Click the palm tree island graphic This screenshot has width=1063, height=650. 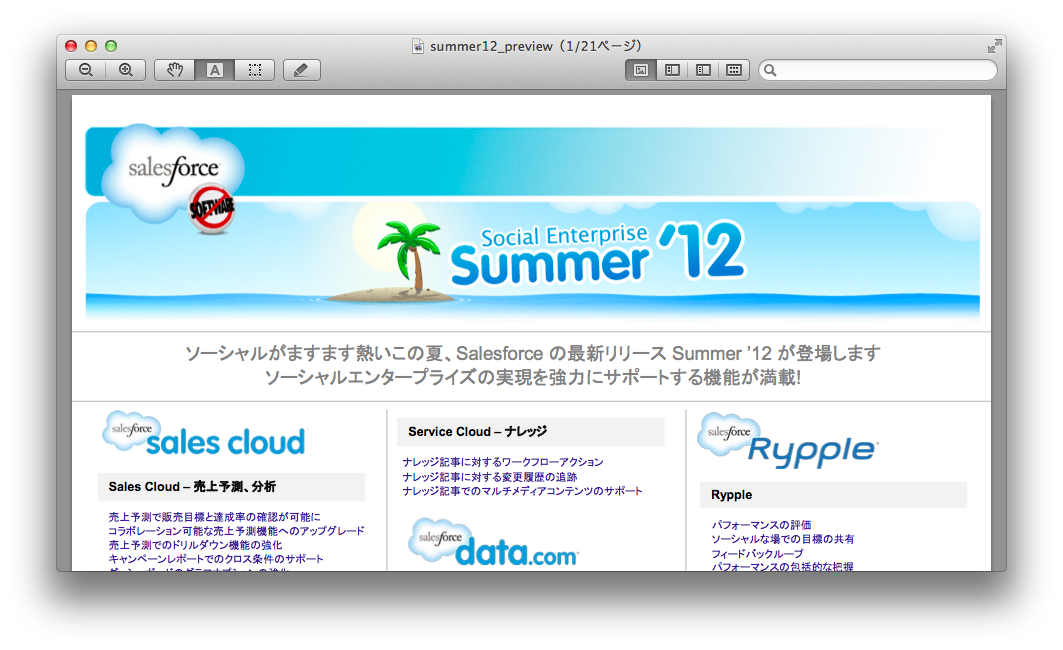(x=399, y=263)
